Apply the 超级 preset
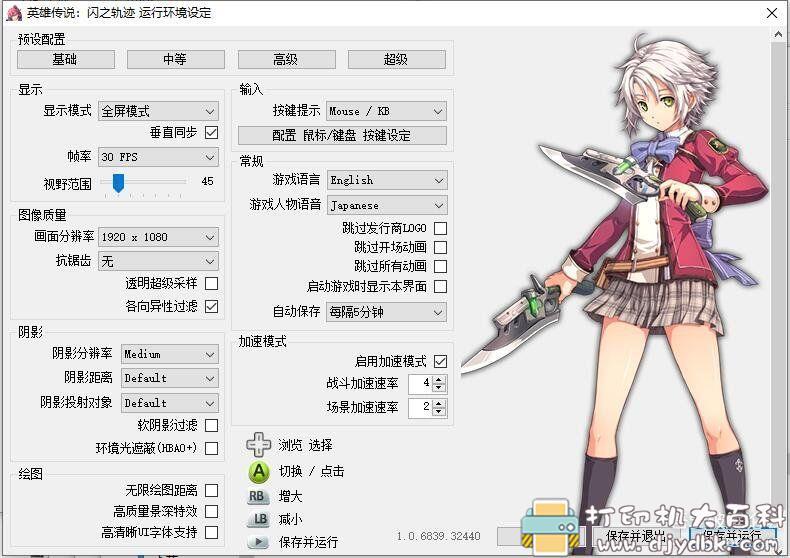Screen dimensions: 790x558 point(397,59)
